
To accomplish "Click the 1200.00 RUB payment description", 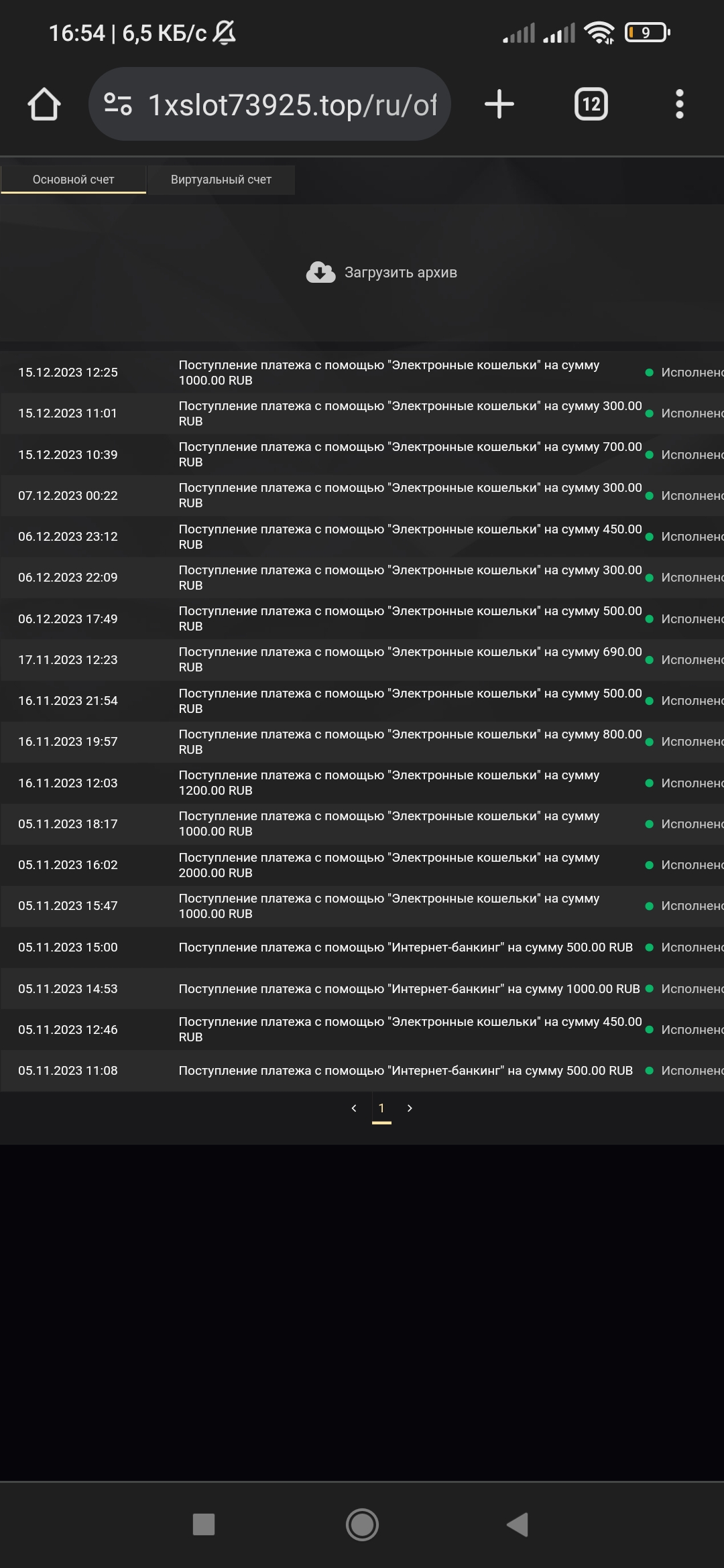I will coord(389,783).
